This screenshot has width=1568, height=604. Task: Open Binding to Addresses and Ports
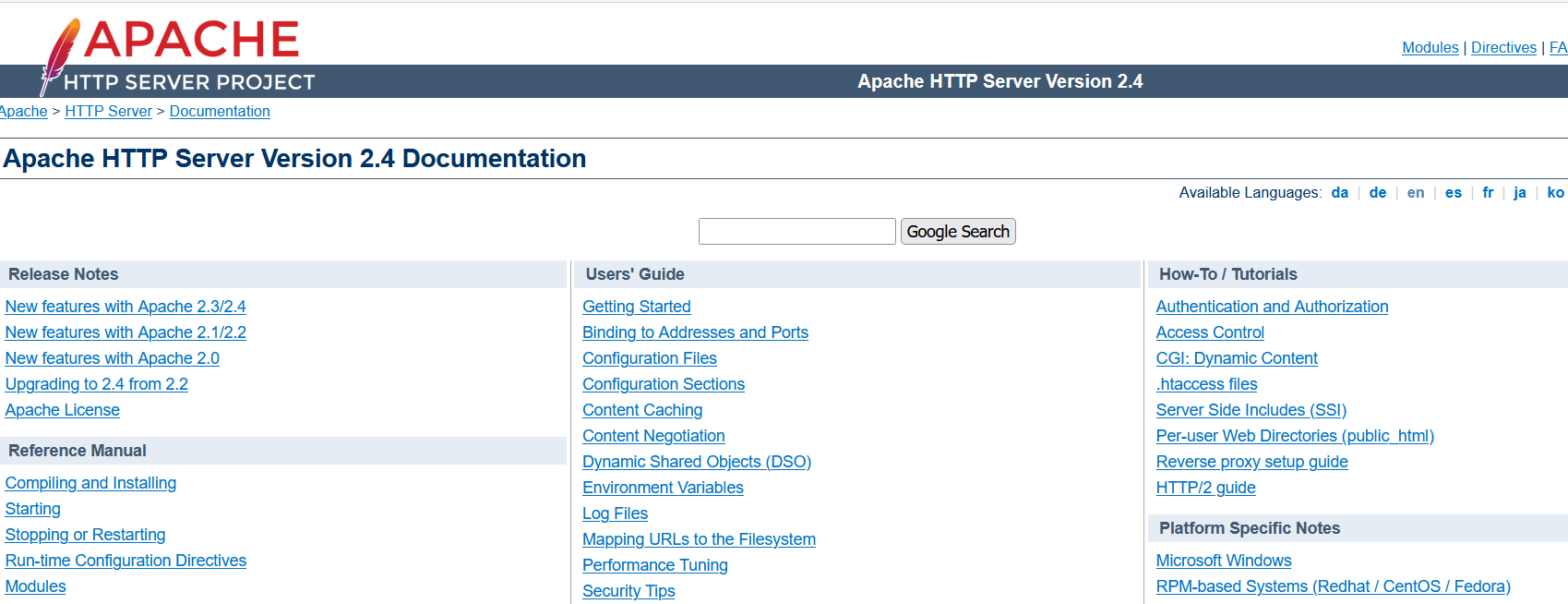695,332
